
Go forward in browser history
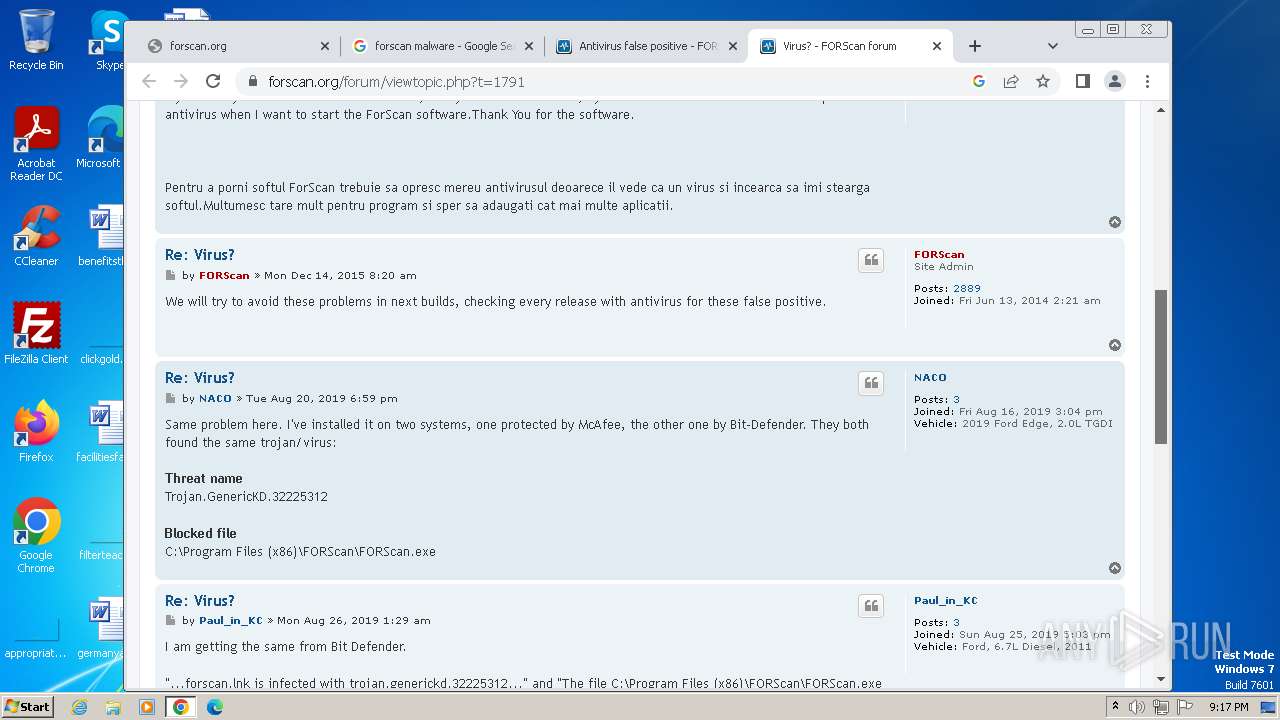pos(181,81)
